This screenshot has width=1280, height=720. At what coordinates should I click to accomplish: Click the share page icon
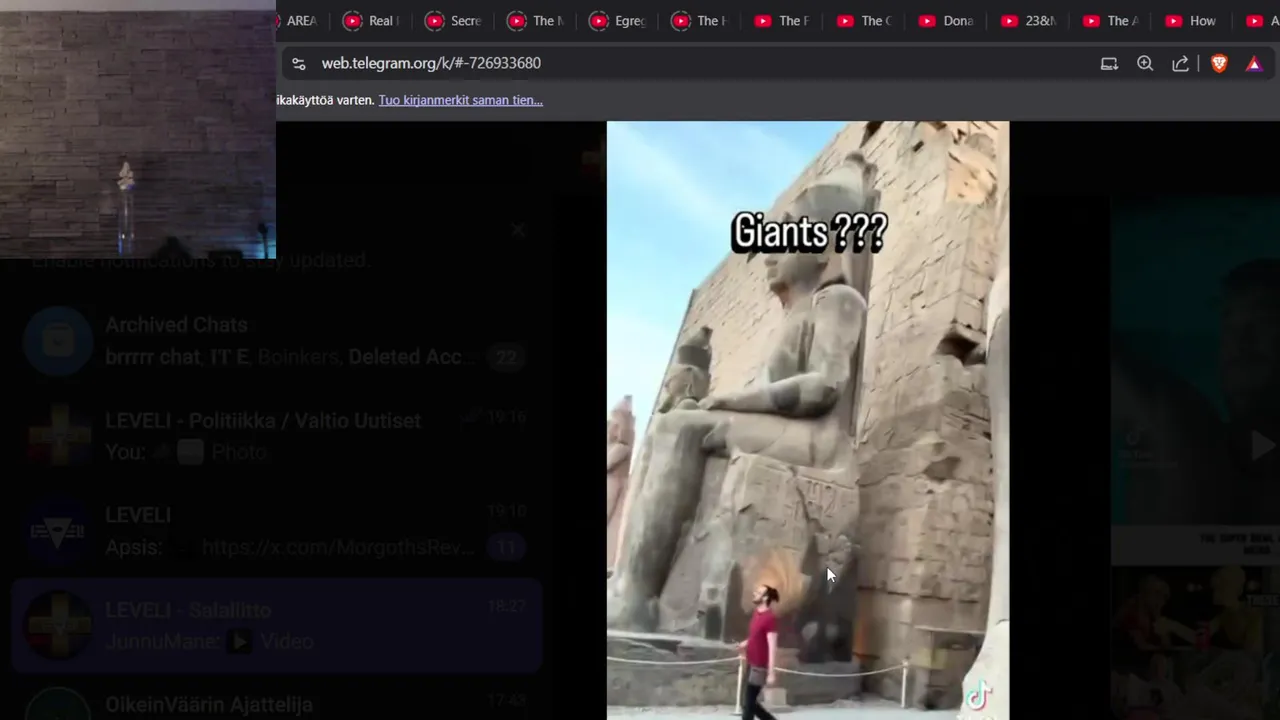(1180, 63)
